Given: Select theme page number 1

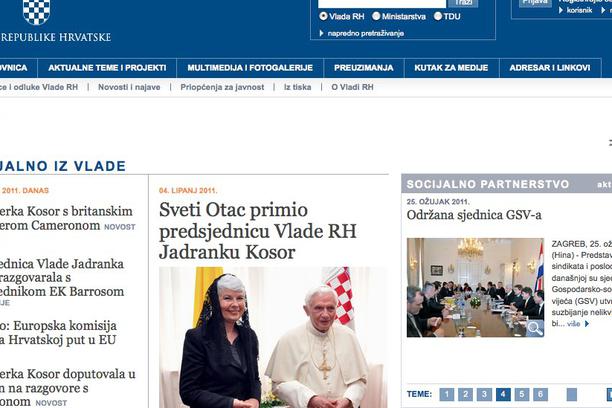Looking at the screenshot, I should tap(447, 394).
